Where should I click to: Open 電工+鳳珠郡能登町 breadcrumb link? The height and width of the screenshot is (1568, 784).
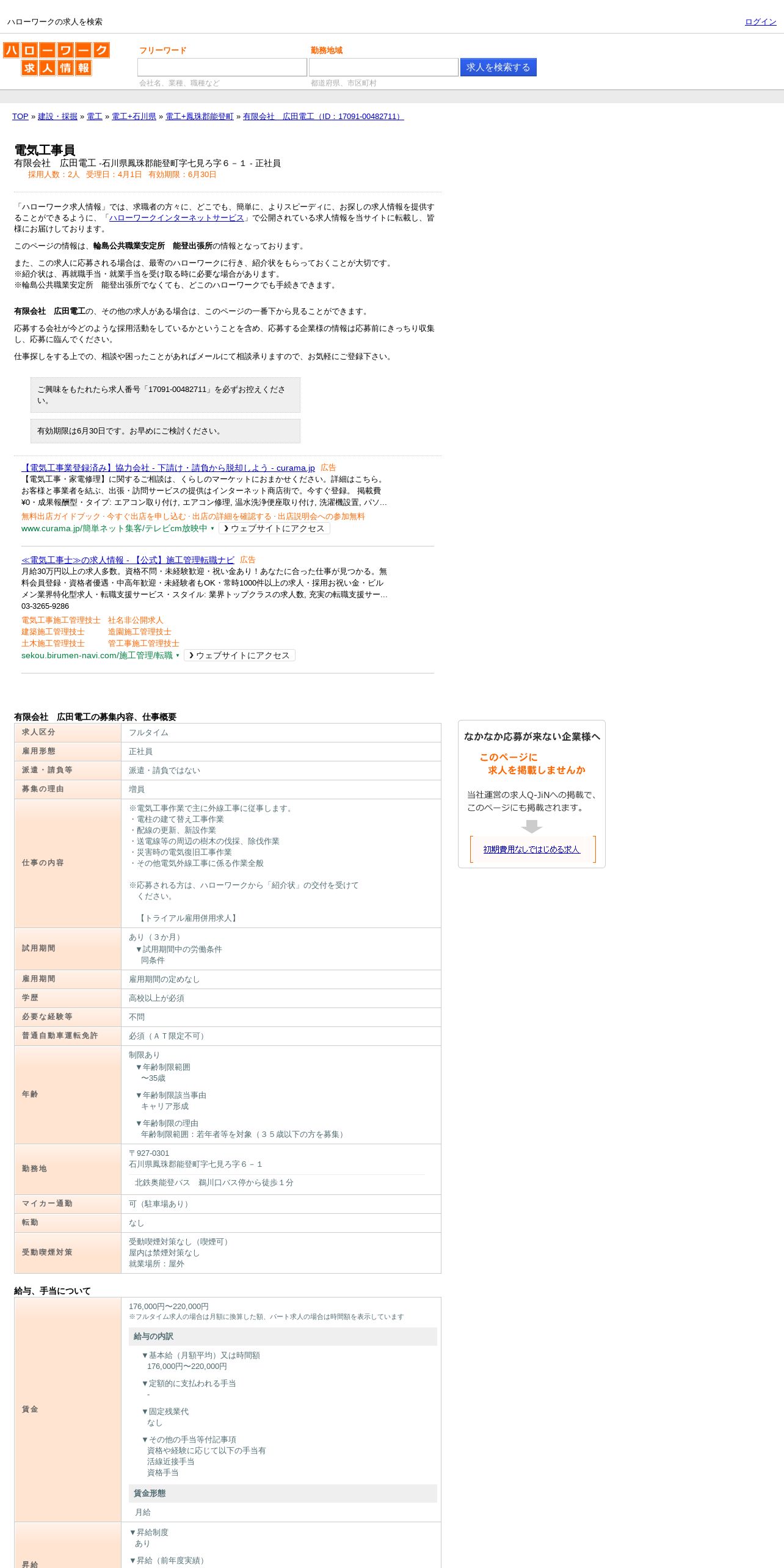(200, 117)
